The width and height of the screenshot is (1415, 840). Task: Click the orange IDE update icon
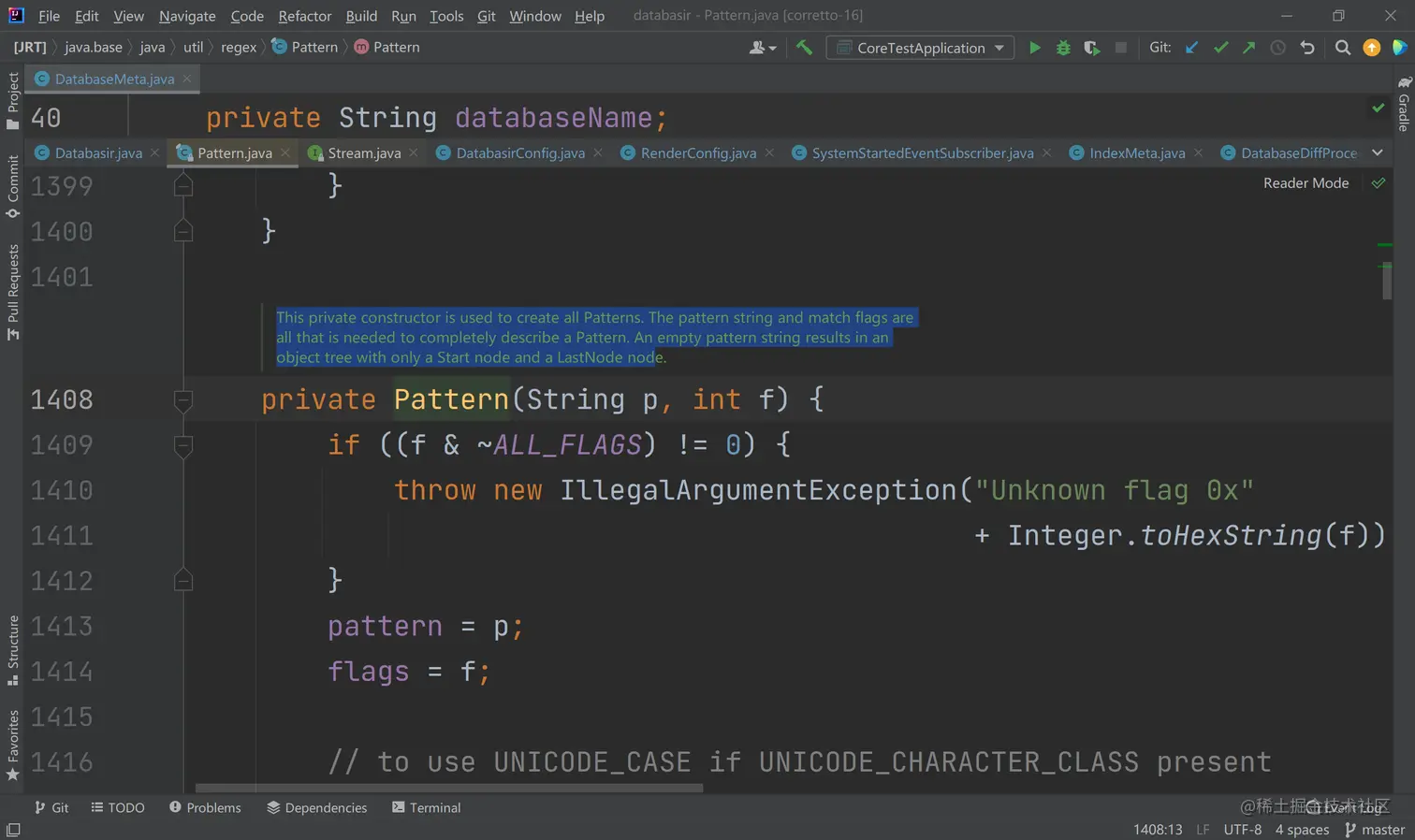tap(1372, 48)
